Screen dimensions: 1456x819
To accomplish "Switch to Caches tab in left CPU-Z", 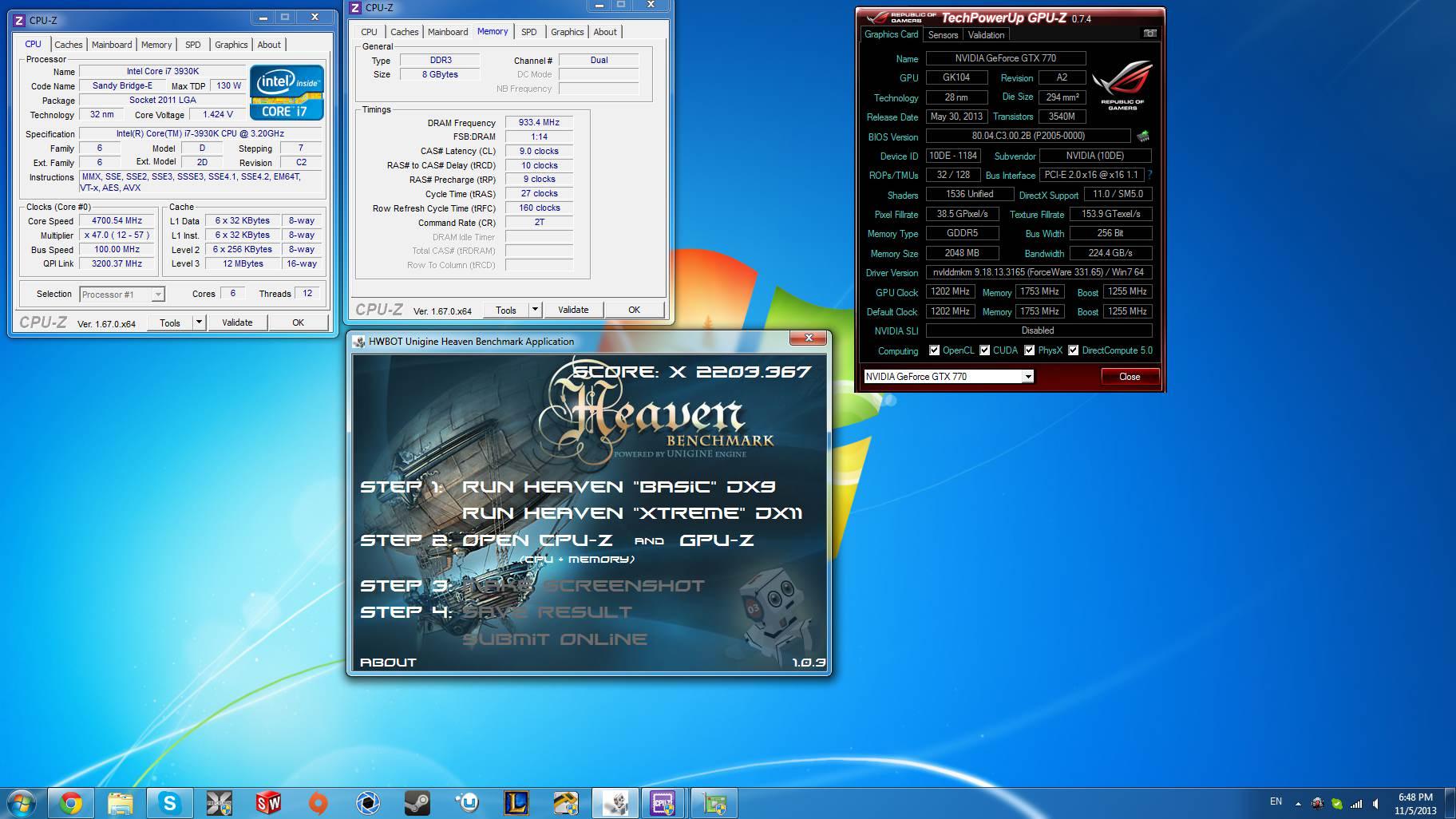I will click(x=69, y=45).
